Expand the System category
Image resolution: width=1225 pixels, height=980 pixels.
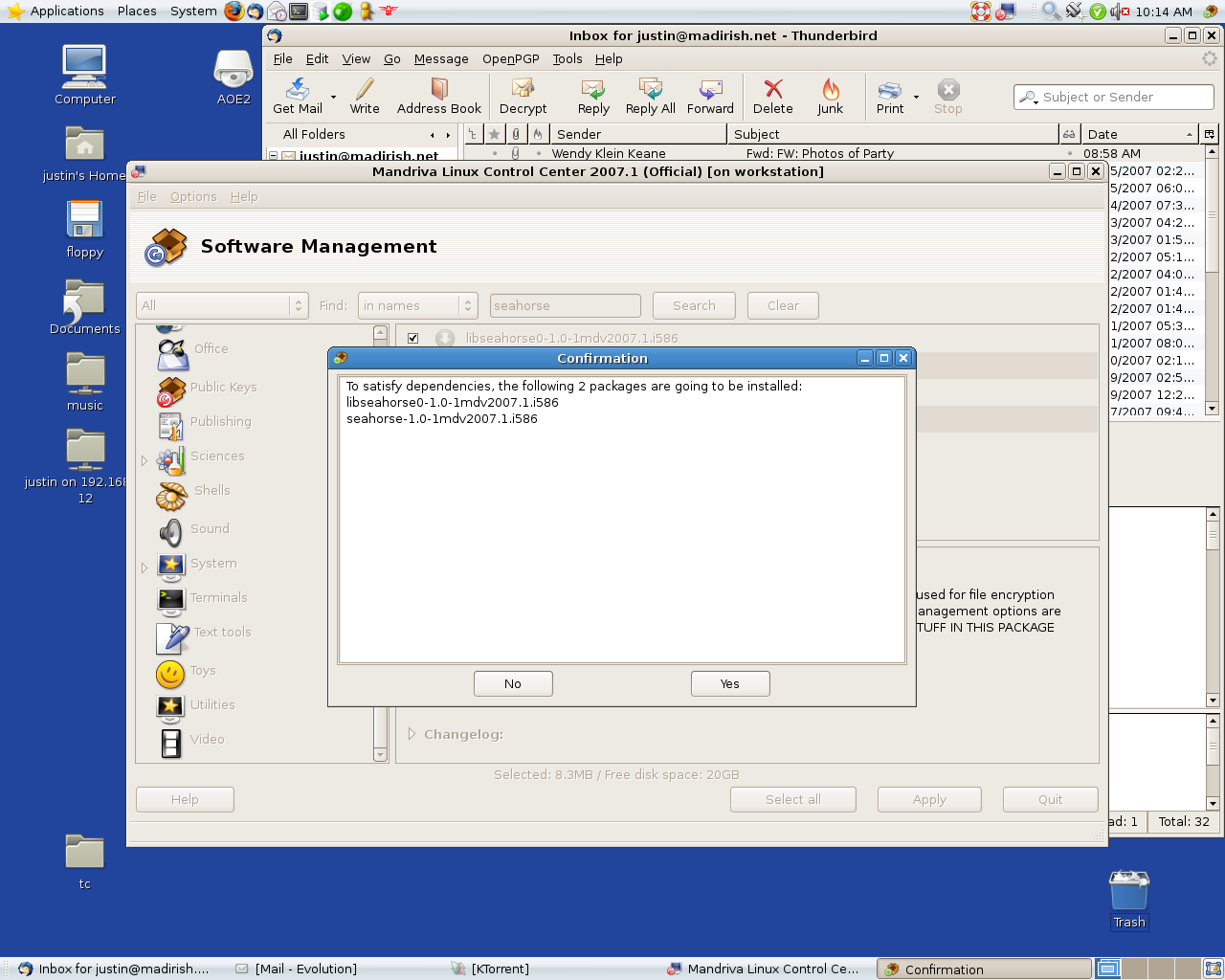145,568
